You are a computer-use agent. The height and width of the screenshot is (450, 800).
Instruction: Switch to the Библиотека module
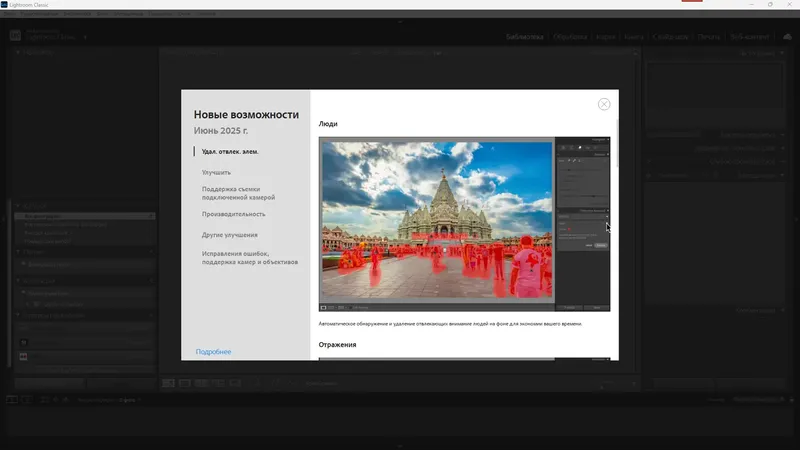click(524, 37)
